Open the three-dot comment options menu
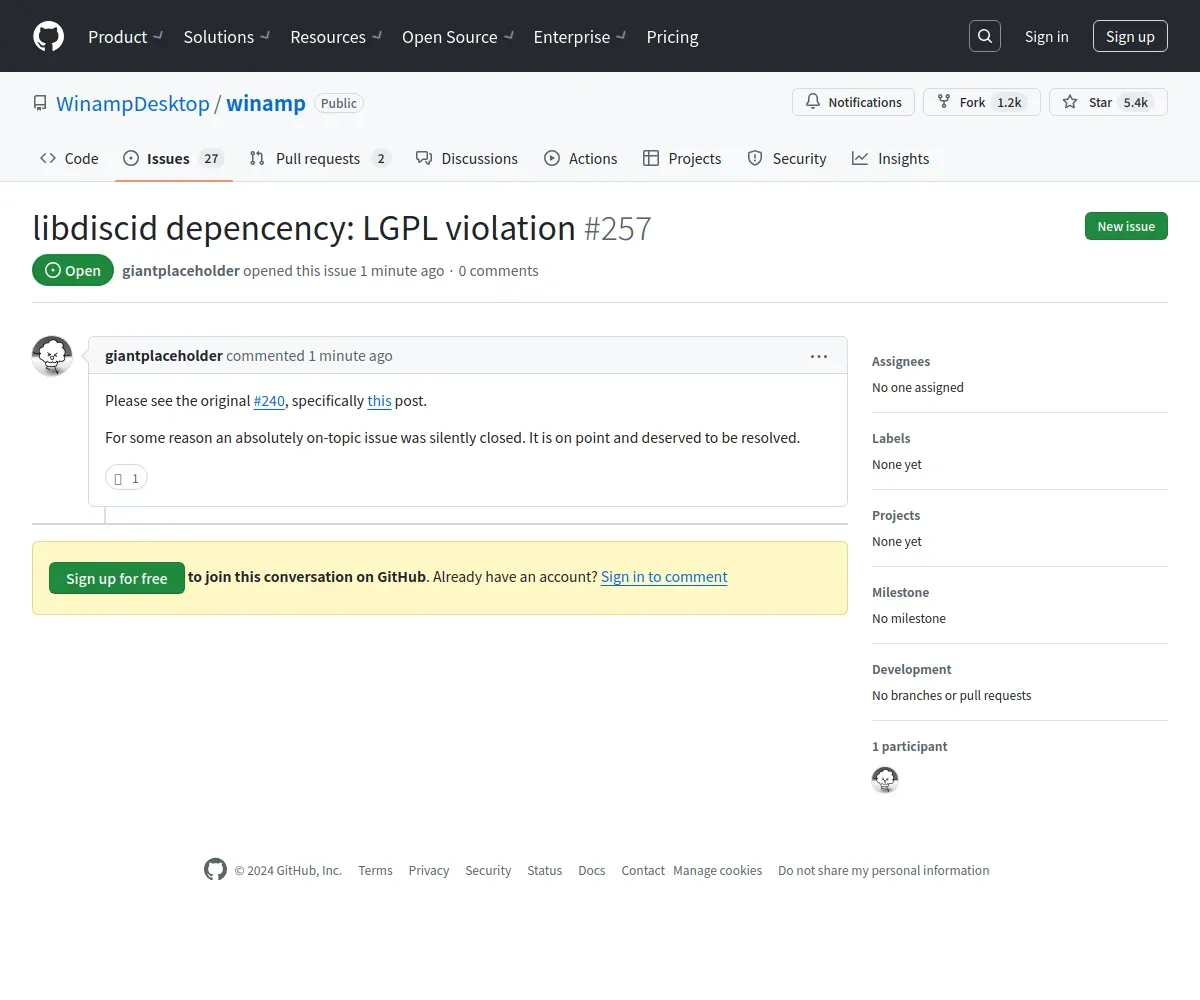The width and height of the screenshot is (1200, 1000). [x=819, y=356]
